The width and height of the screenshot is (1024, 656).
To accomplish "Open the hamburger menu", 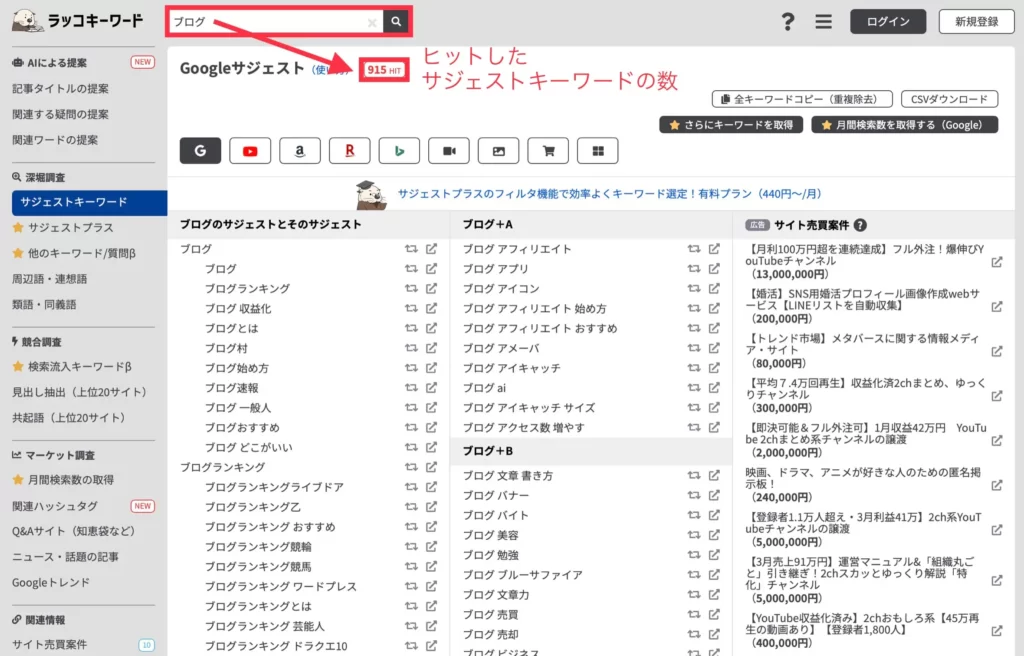I will [x=824, y=22].
